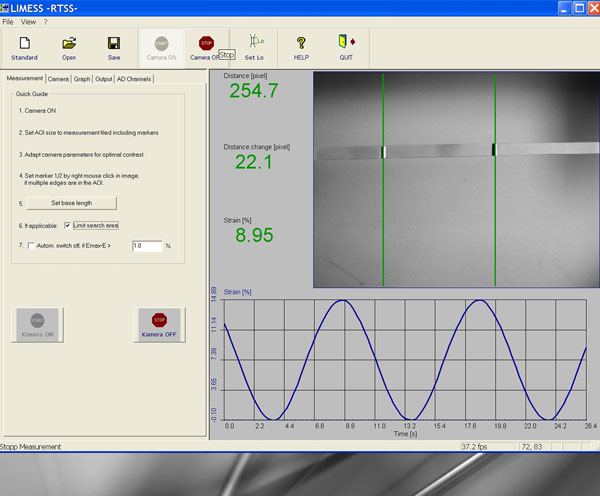Click the Standard new document icon
This screenshot has width=600, height=496.
24,43
